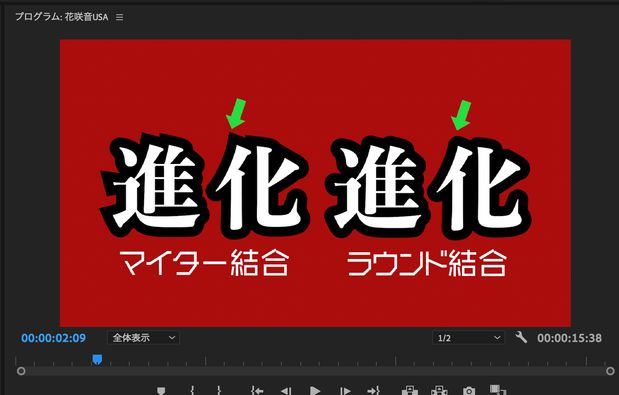Viewport: 619px width, 395px height.
Task: Click the Mark Out bracket icon
Action: [219, 391]
